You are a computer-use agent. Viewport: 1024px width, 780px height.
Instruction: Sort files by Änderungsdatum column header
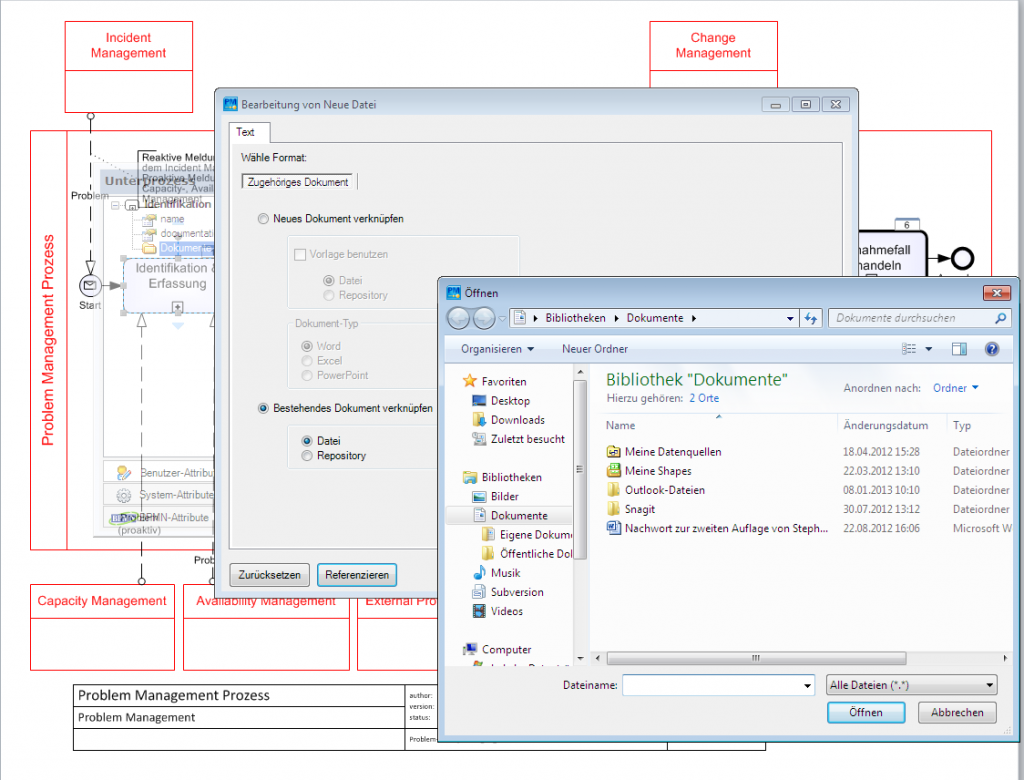(x=886, y=426)
